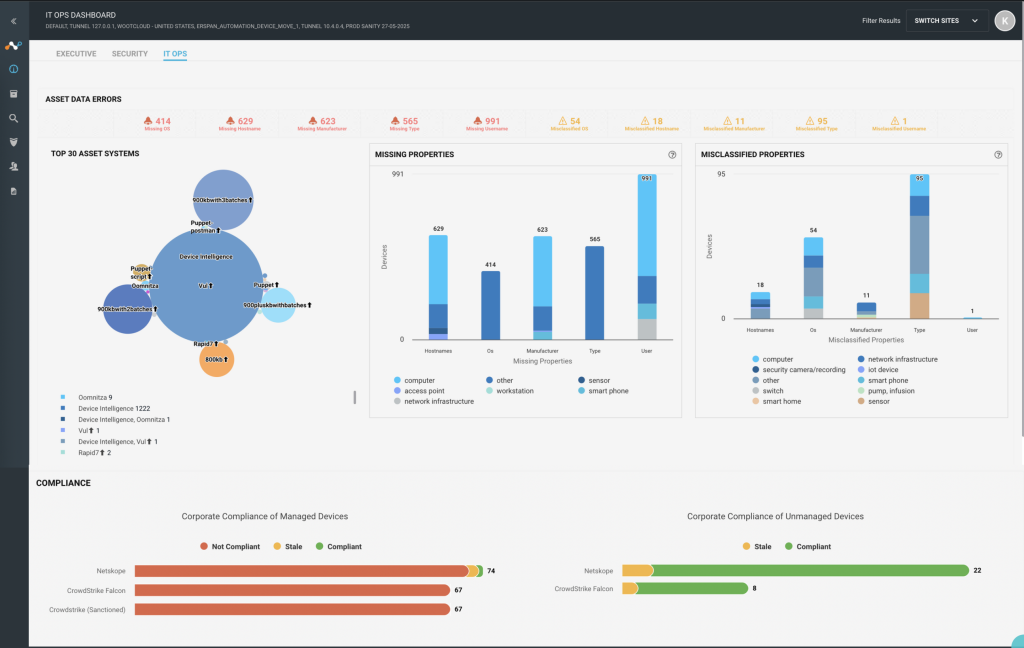Open the reports document icon in sidebar
Image resolution: width=1024 pixels, height=648 pixels.
point(13,191)
